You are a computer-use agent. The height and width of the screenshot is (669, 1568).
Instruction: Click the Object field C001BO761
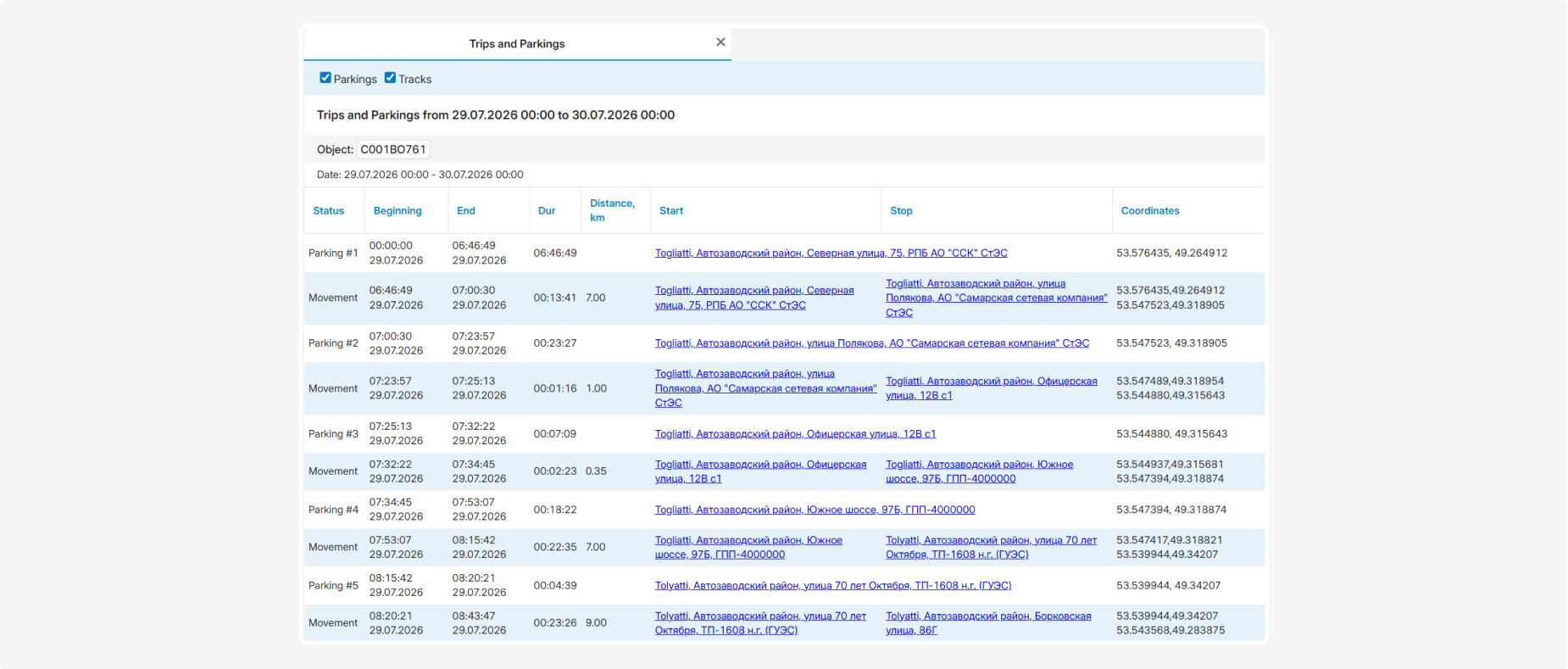(393, 149)
